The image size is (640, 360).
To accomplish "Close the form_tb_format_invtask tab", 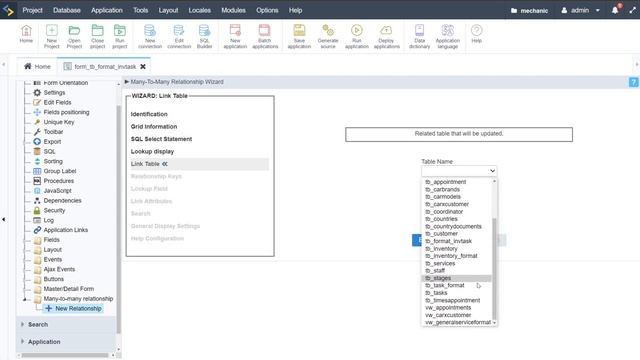I will click(143, 67).
